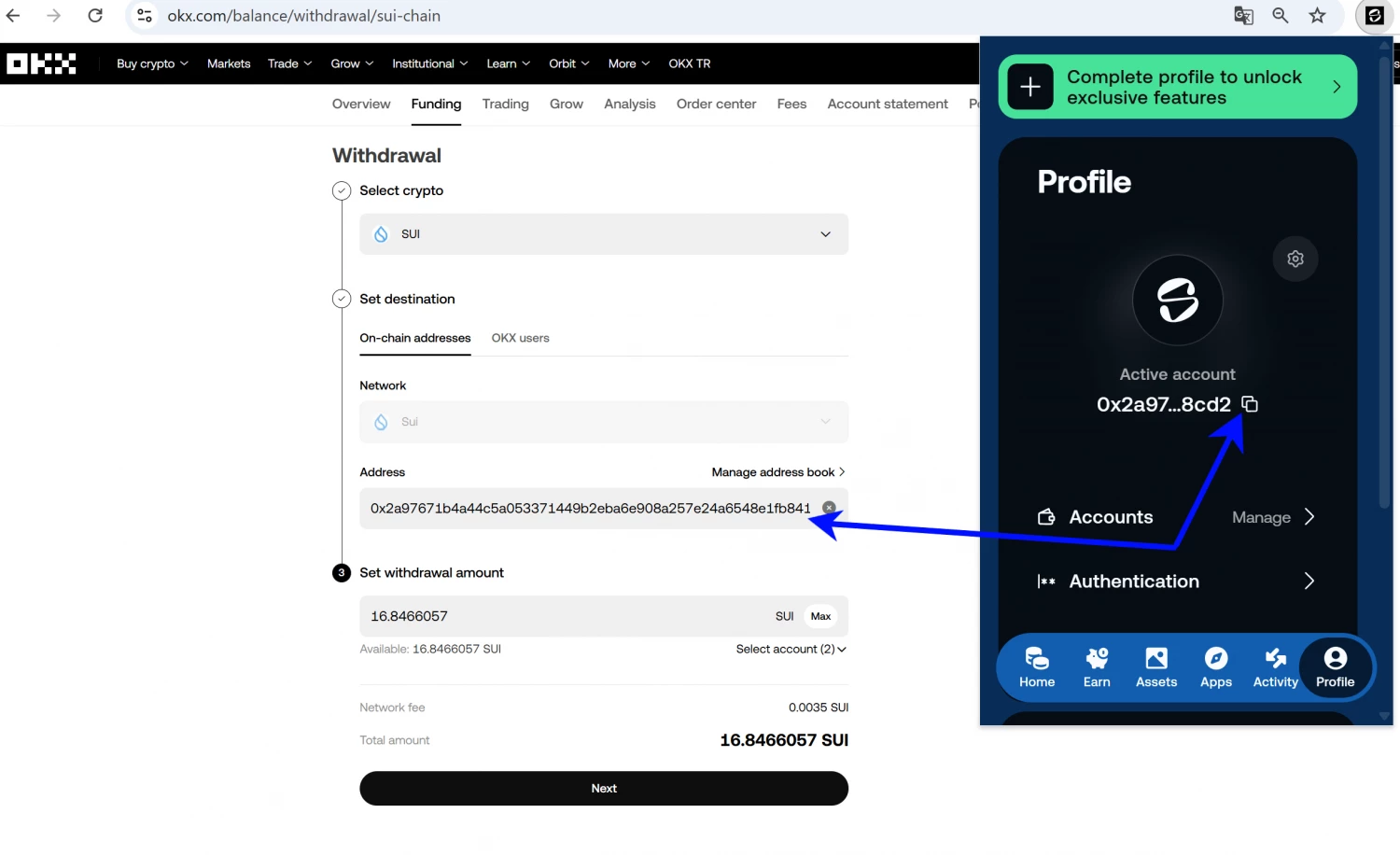The height and width of the screenshot is (855, 1400).
Task: Click the Accounts row icon in wallet
Action: tap(1046, 517)
